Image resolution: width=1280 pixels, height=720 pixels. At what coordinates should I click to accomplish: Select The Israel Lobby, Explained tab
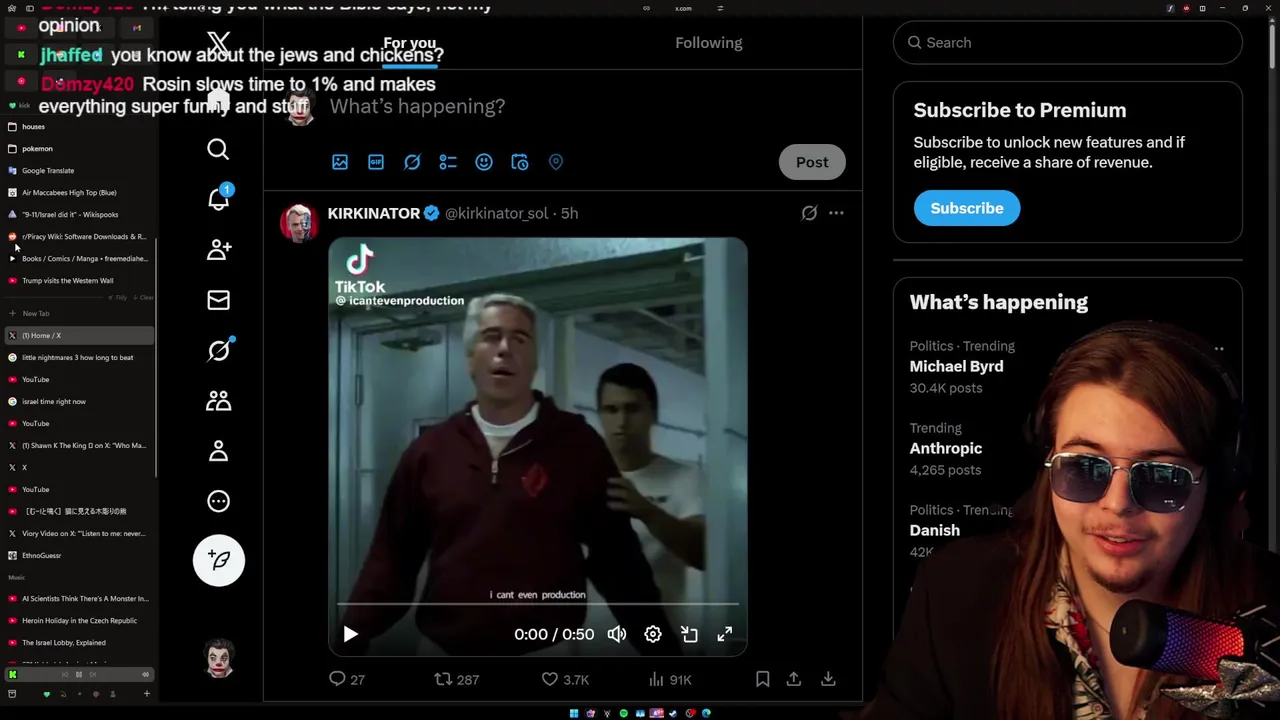tap(79, 642)
